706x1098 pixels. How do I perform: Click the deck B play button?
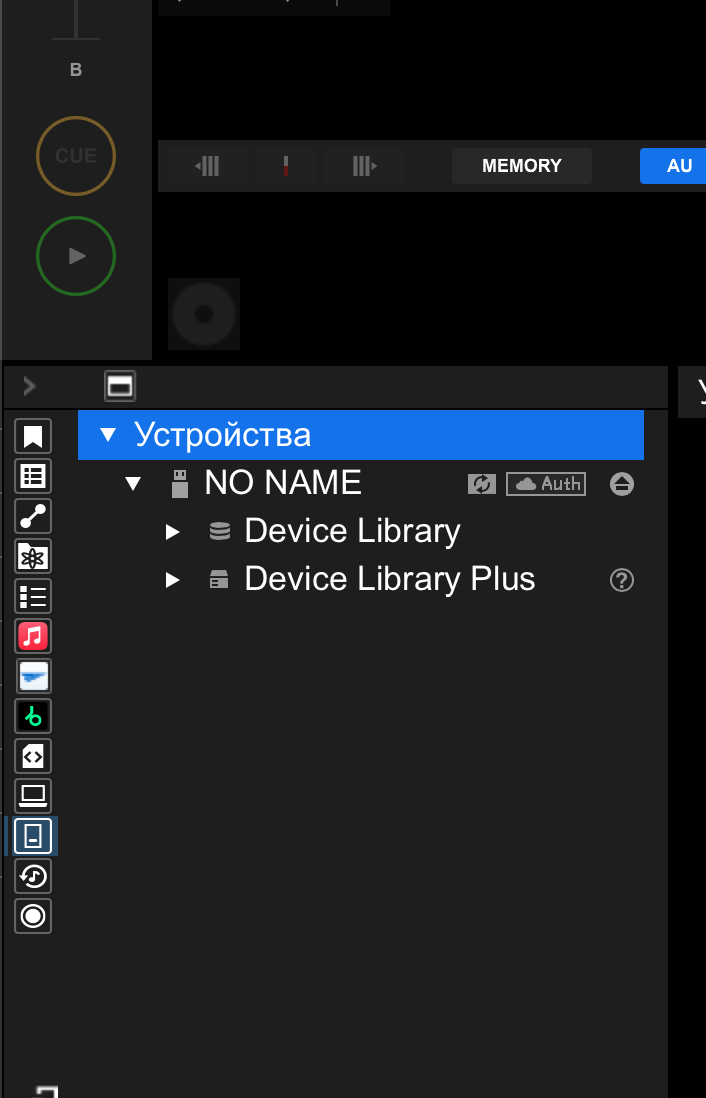click(x=76, y=256)
